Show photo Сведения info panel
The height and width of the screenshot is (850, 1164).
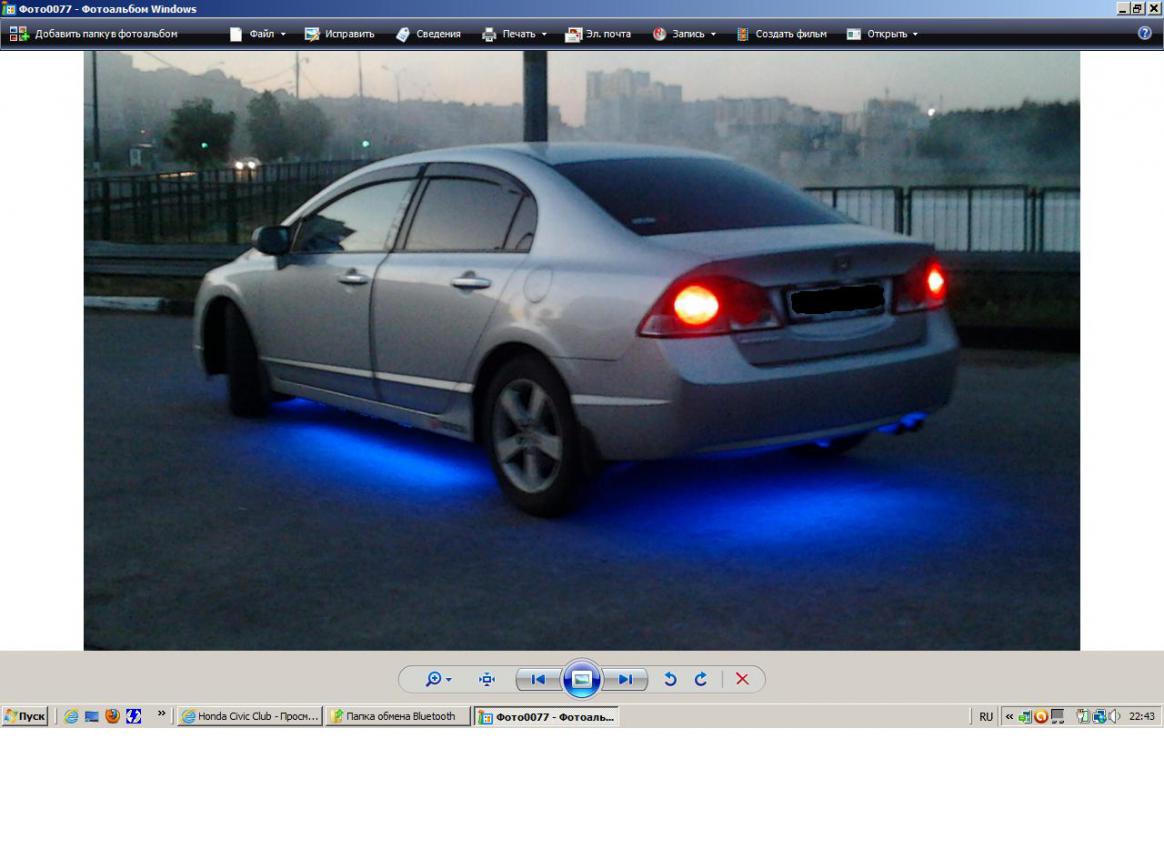coord(429,34)
